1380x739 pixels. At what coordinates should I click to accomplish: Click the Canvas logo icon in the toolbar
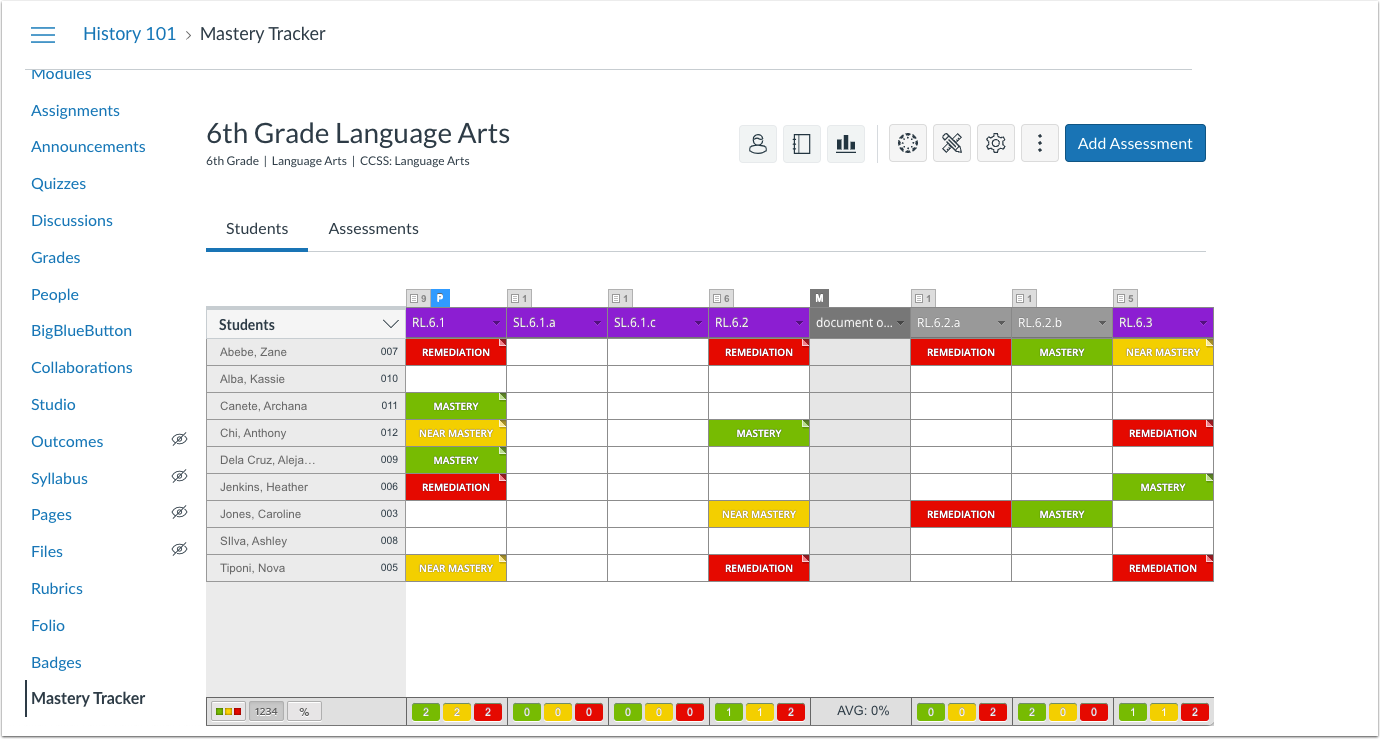[907, 143]
